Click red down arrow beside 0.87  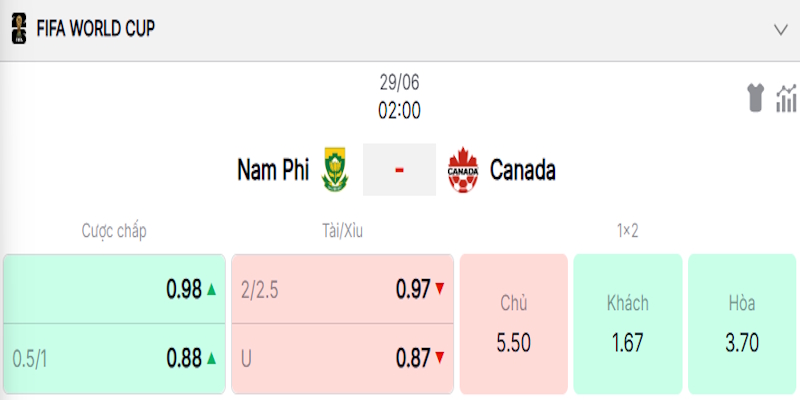pos(440,358)
